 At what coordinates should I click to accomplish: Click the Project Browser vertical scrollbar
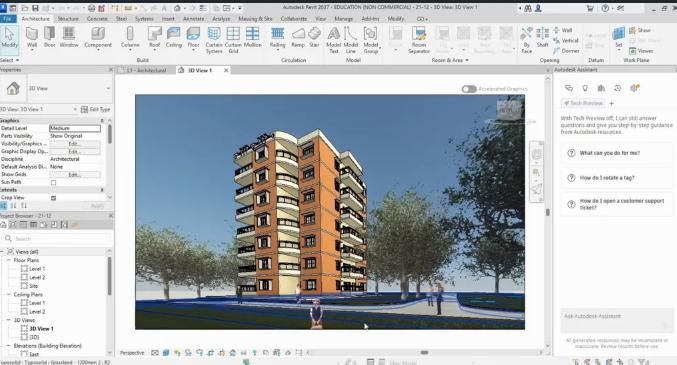(110, 276)
